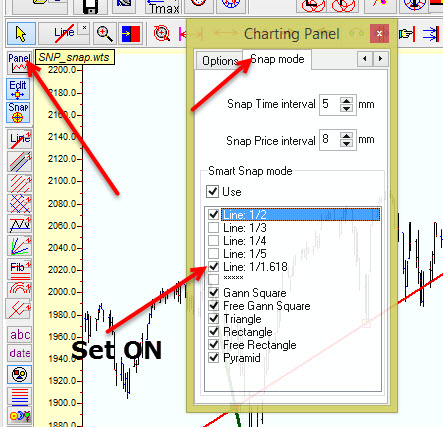Viewport: 443px width, 427px height.
Task: Toggle the Free Rectangle checkbox
Action: [213, 345]
